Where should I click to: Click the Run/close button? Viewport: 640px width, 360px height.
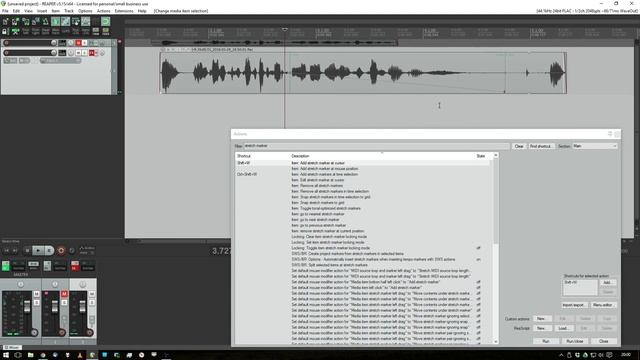pos(574,341)
